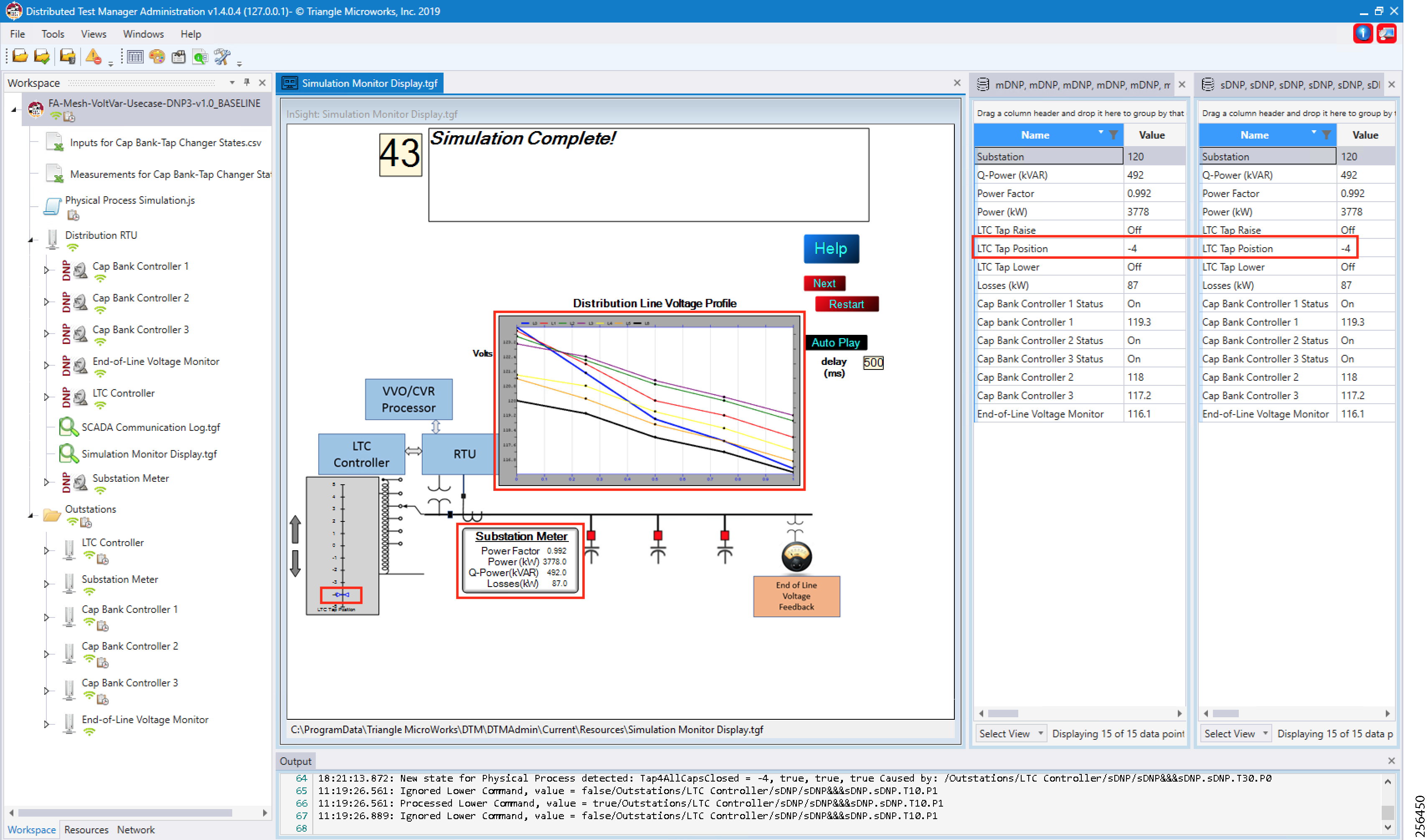Click the LTC Controller DNP icon under Distribution RTU
The height and width of the screenshot is (840, 1428).
point(74,397)
